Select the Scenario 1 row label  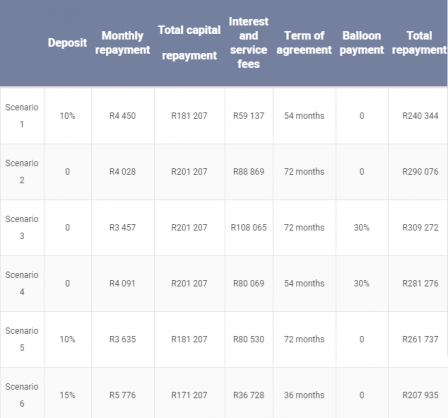(x=22, y=116)
